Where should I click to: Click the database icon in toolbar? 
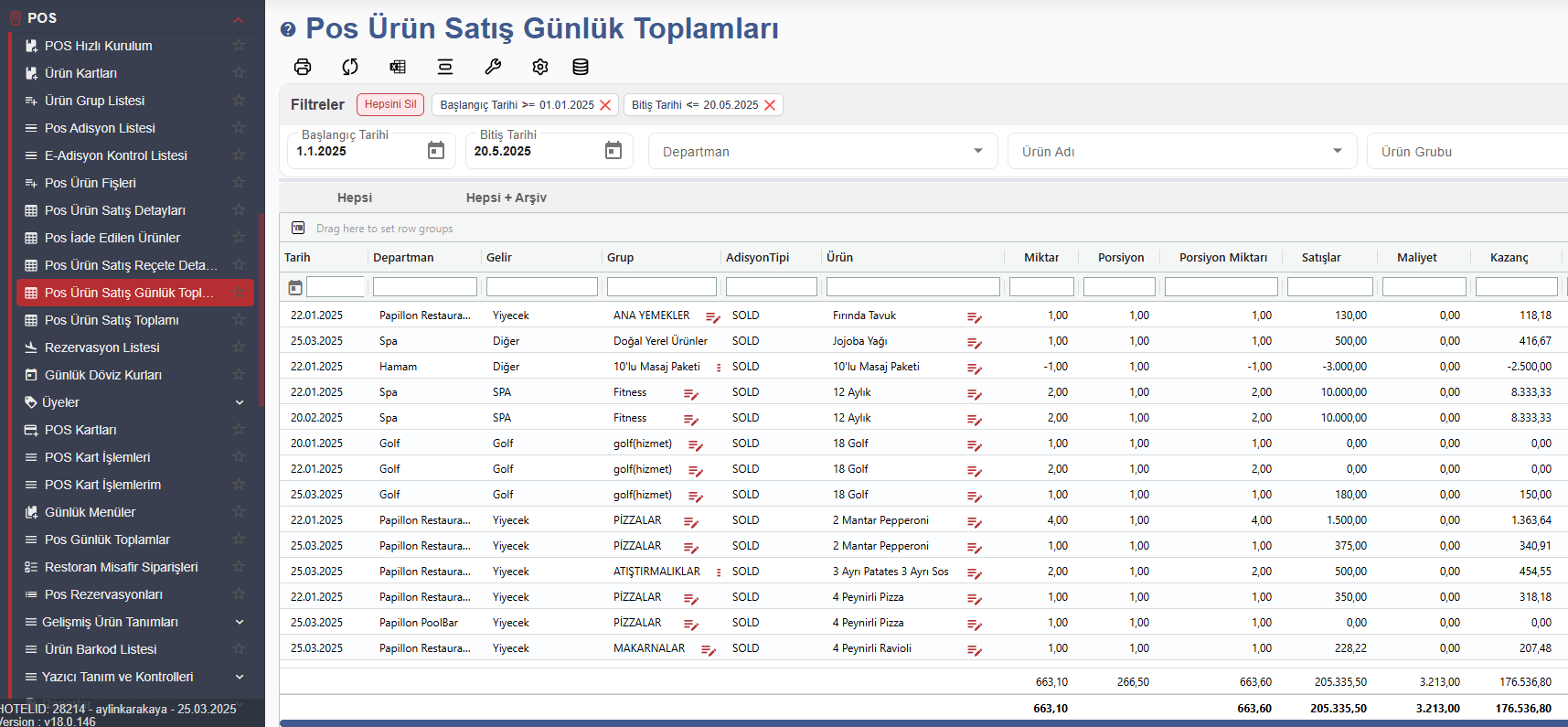click(x=581, y=67)
